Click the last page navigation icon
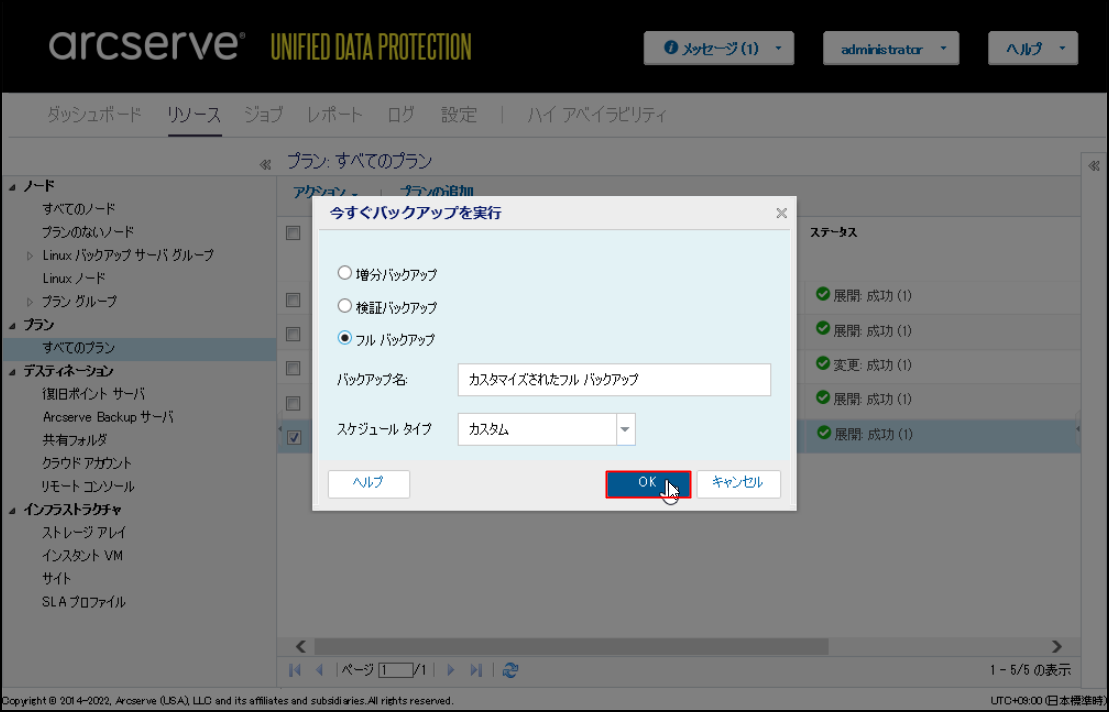Image resolution: width=1109 pixels, height=712 pixels. coord(476,670)
